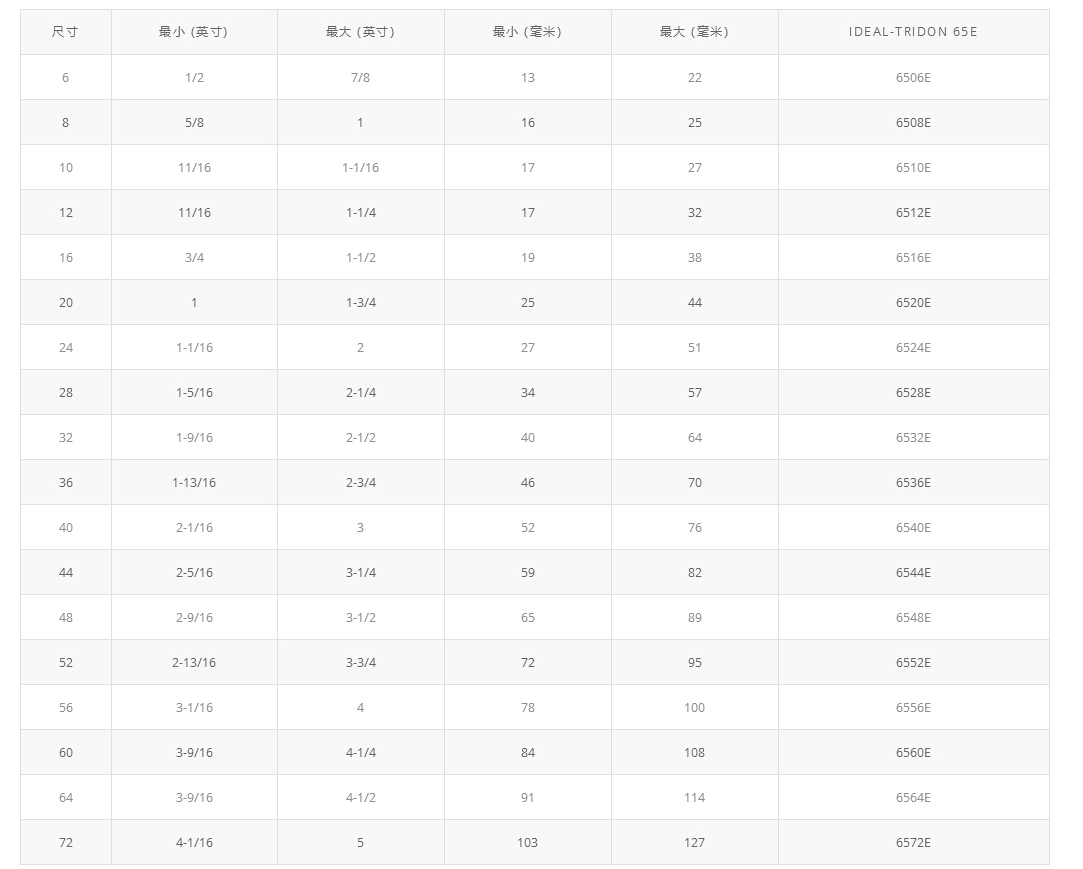Click the 最小 (毫米) column header
The width and height of the screenshot is (1083, 869).
click(527, 32)
